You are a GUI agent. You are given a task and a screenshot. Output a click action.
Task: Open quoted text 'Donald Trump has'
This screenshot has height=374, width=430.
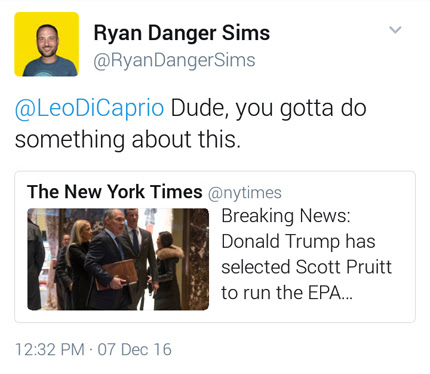298,242
